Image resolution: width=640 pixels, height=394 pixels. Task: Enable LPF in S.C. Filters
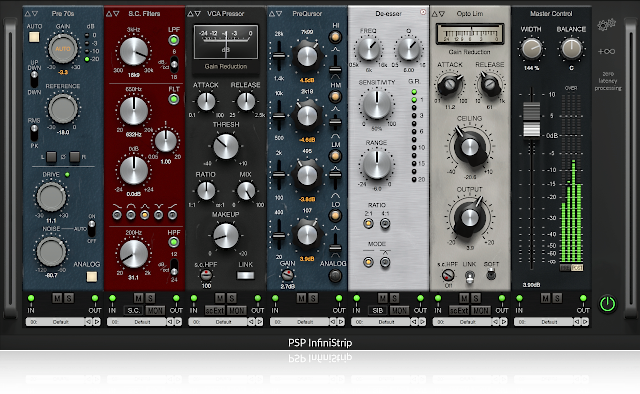pyautogui.click(x=173, y=40)
